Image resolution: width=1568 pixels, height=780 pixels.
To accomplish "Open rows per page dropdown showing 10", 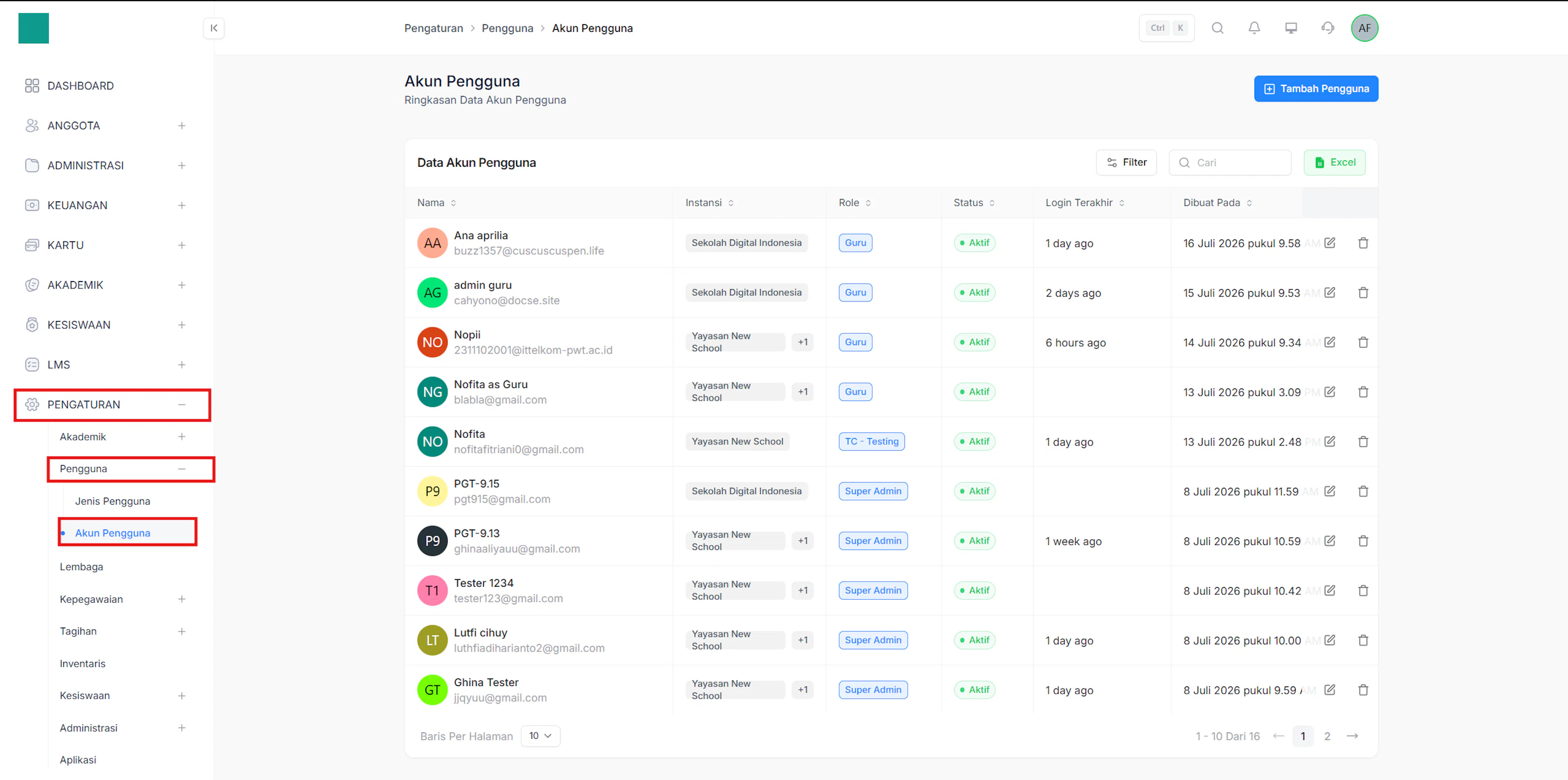I will pos(541,735).
